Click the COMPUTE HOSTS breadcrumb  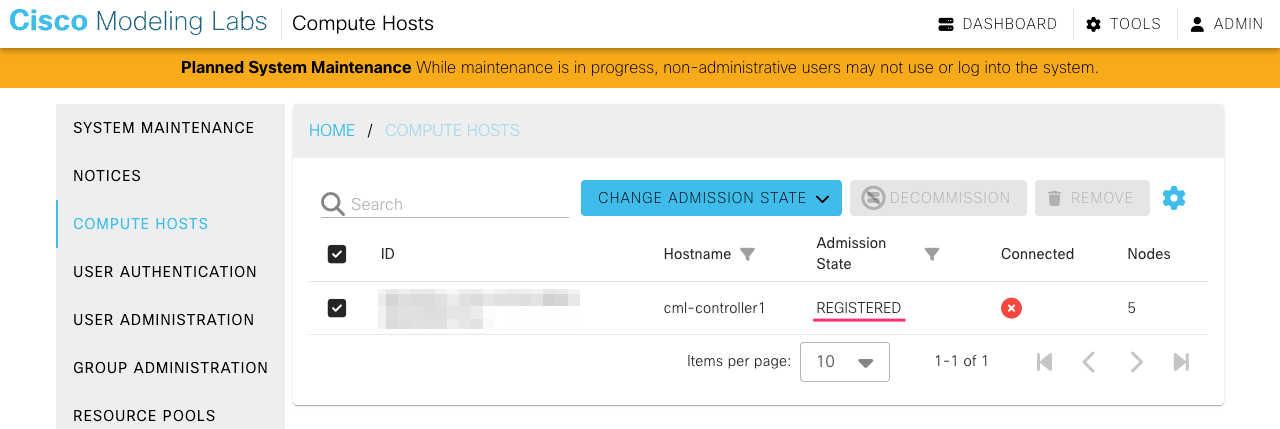[452, 131]
